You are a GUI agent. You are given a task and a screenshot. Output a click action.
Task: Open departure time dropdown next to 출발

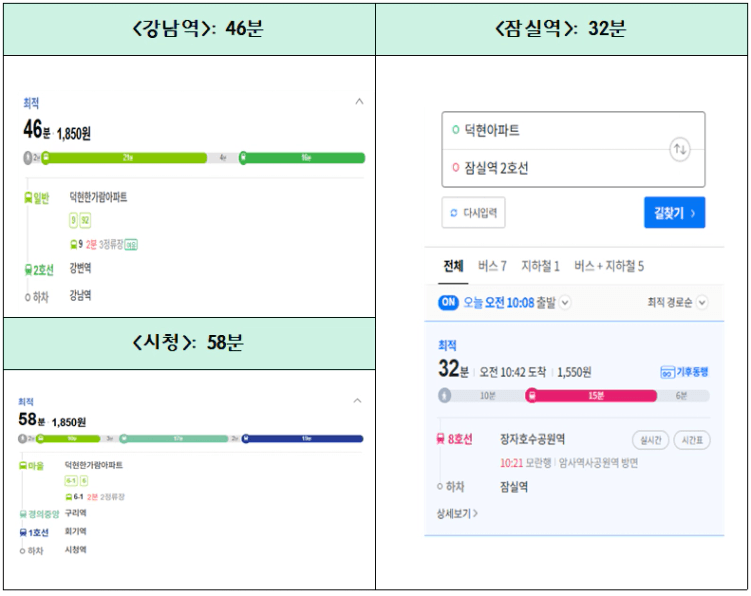point(565,303)
